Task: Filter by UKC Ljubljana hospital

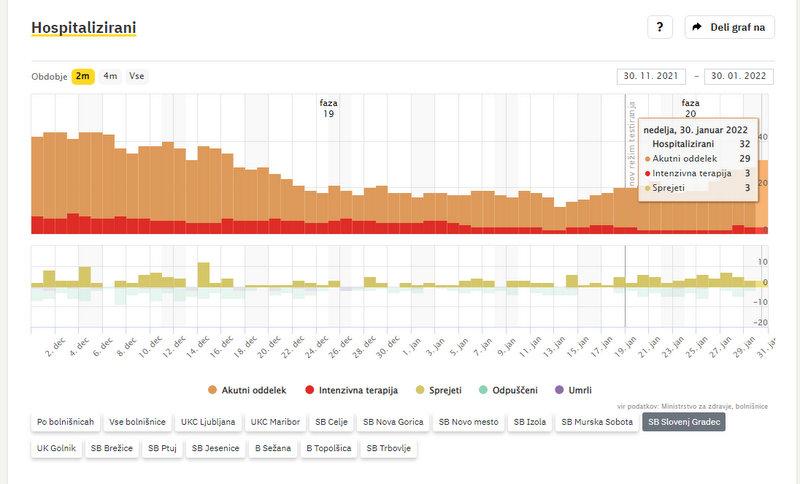Action: click(x=208, y=422)
